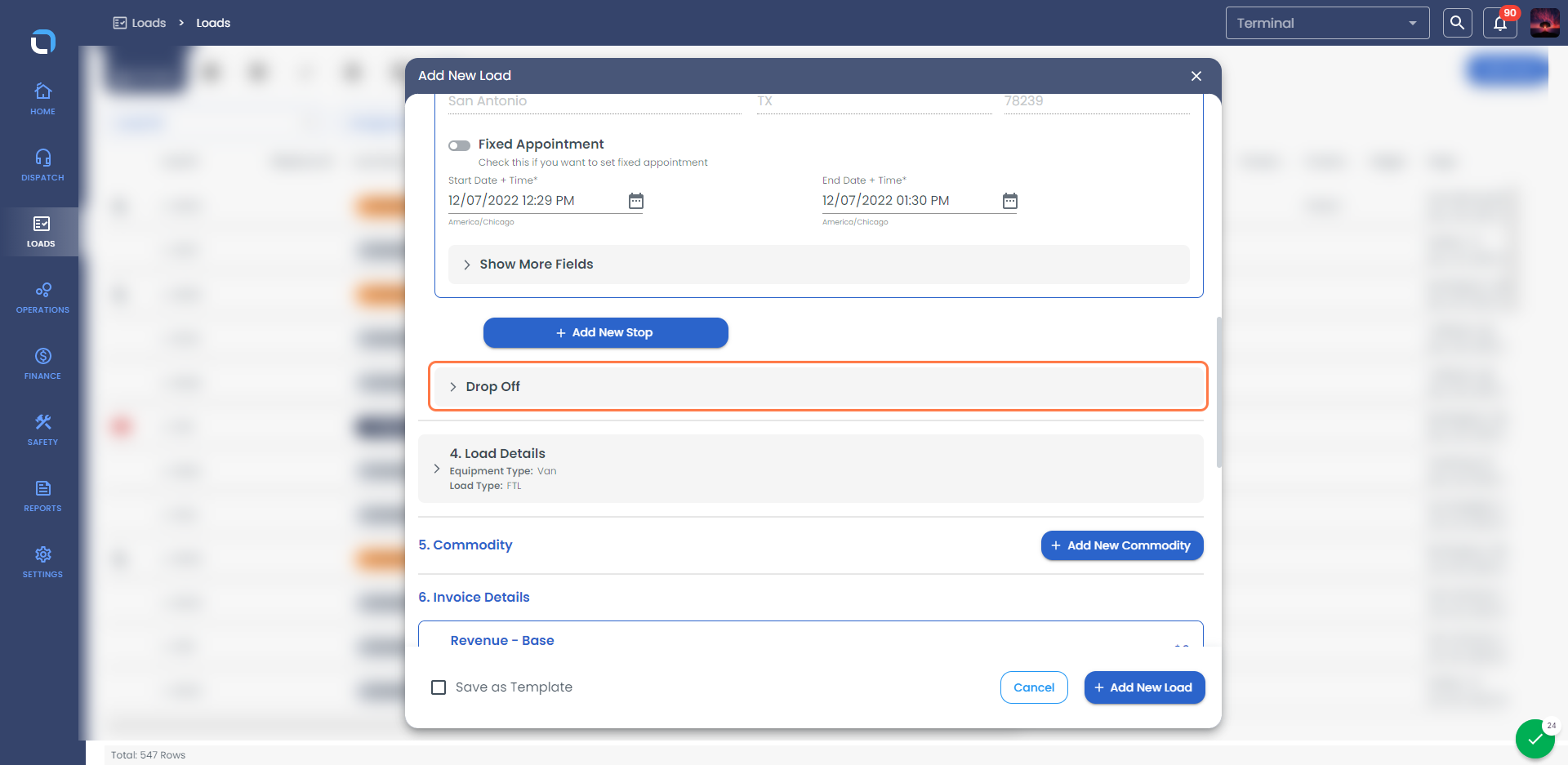Open Reports section
This screenshot has width=1568, height=765.
(x=42, y=496)
